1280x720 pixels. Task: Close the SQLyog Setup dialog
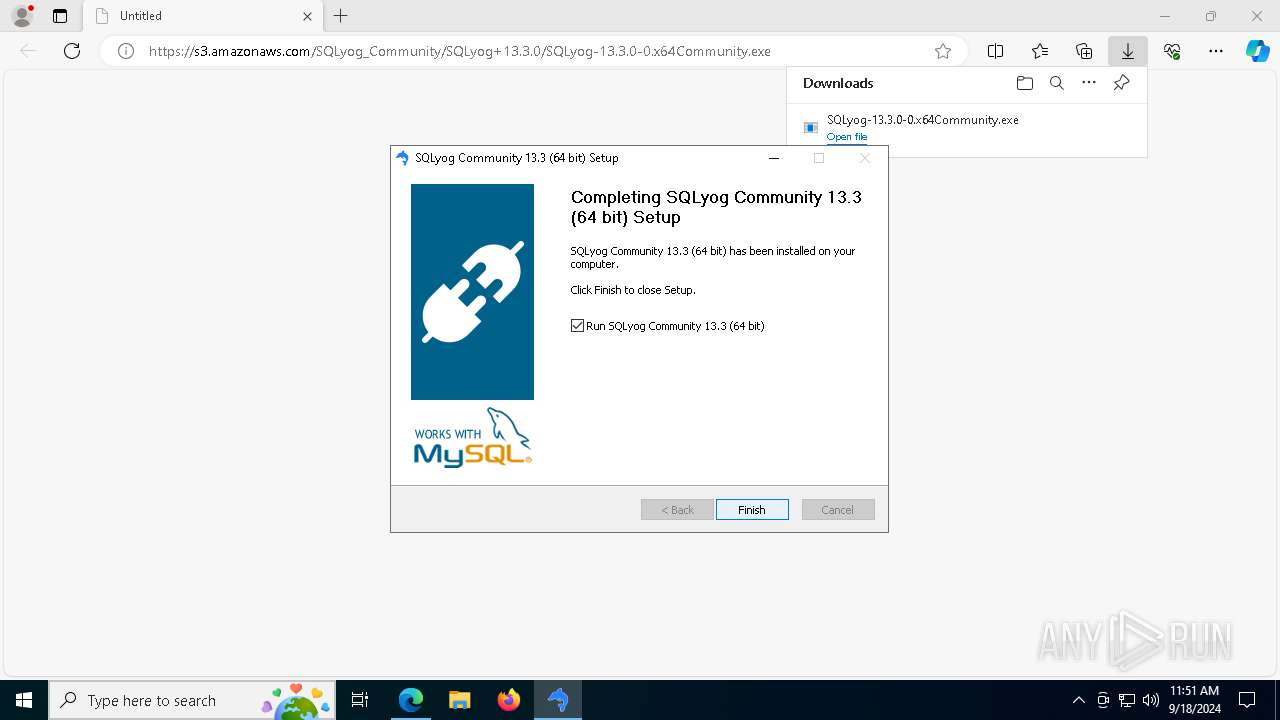(865, 158)
